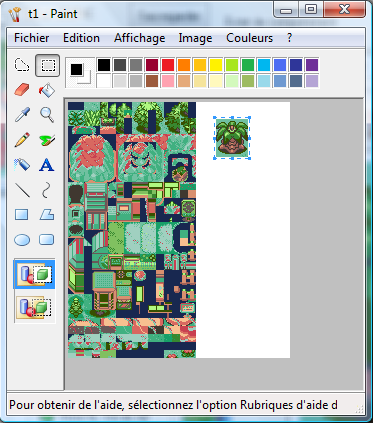Pick the yellow color swatch
This screenshot has height=423, width=373.
(x=216, y=65)
